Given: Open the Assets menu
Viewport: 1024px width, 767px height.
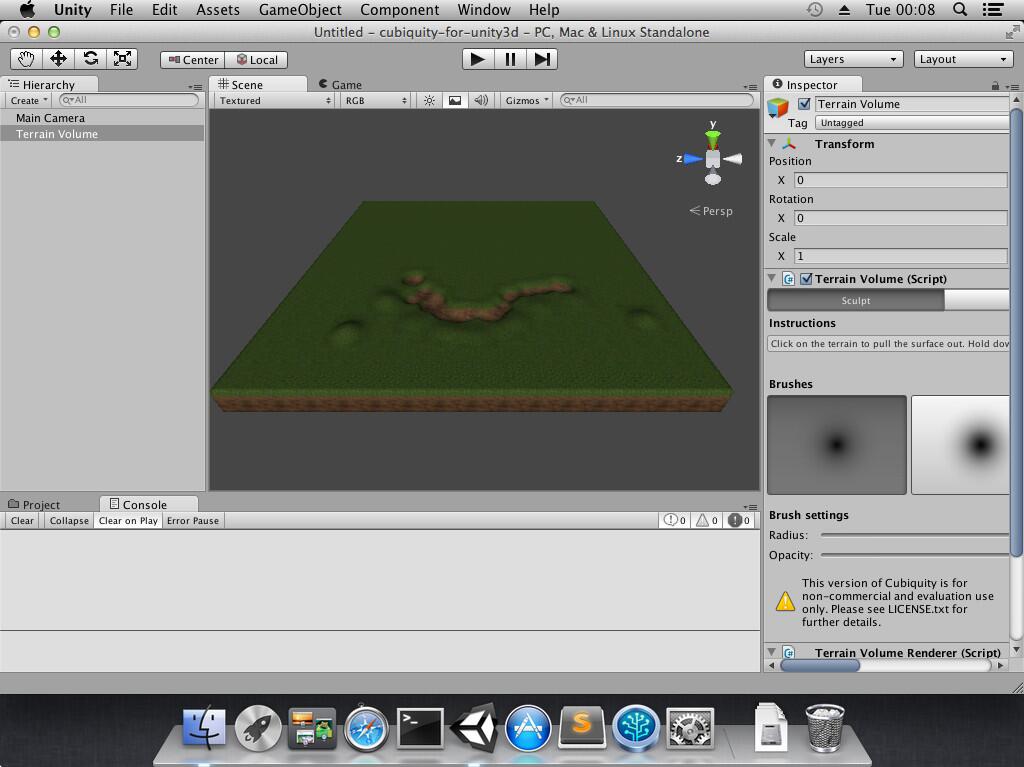Looking at the screenshot, I should pos(217,10).
